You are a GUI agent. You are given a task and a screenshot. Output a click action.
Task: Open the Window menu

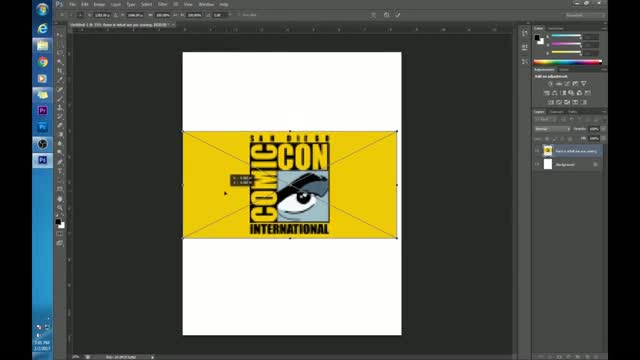[206, 4]
